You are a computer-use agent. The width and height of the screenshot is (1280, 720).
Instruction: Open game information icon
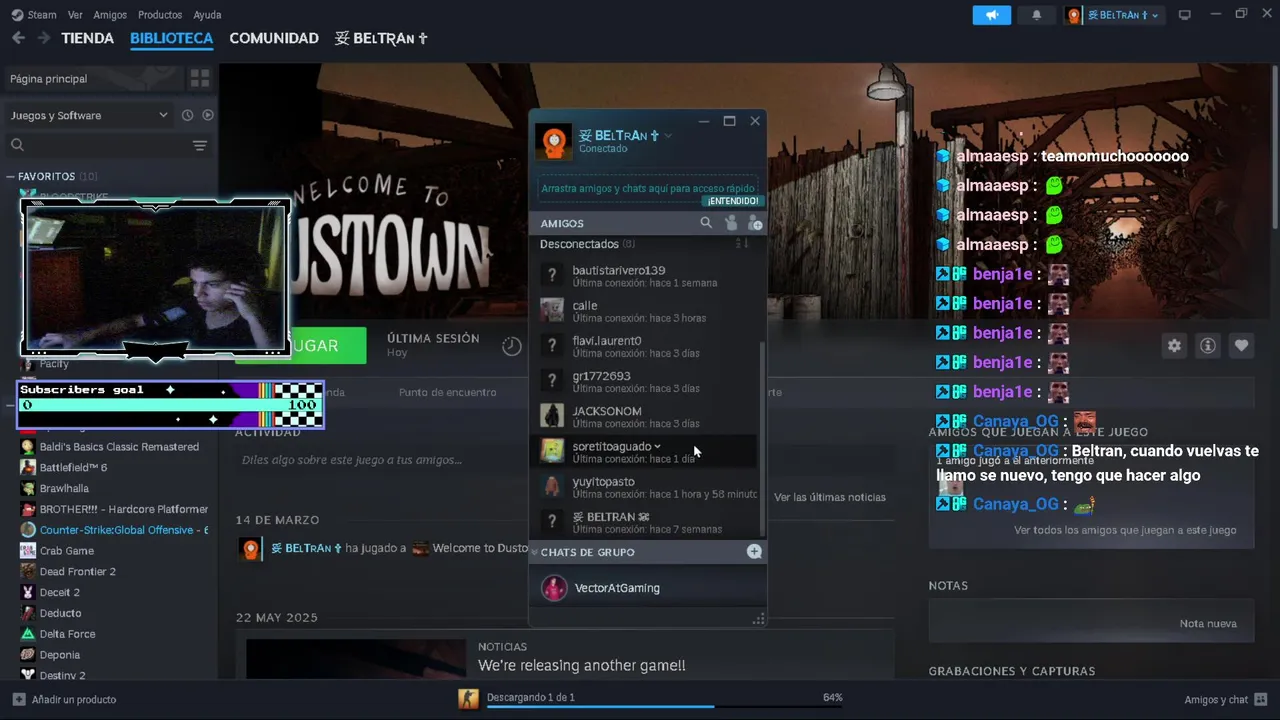click(1208, 345)
